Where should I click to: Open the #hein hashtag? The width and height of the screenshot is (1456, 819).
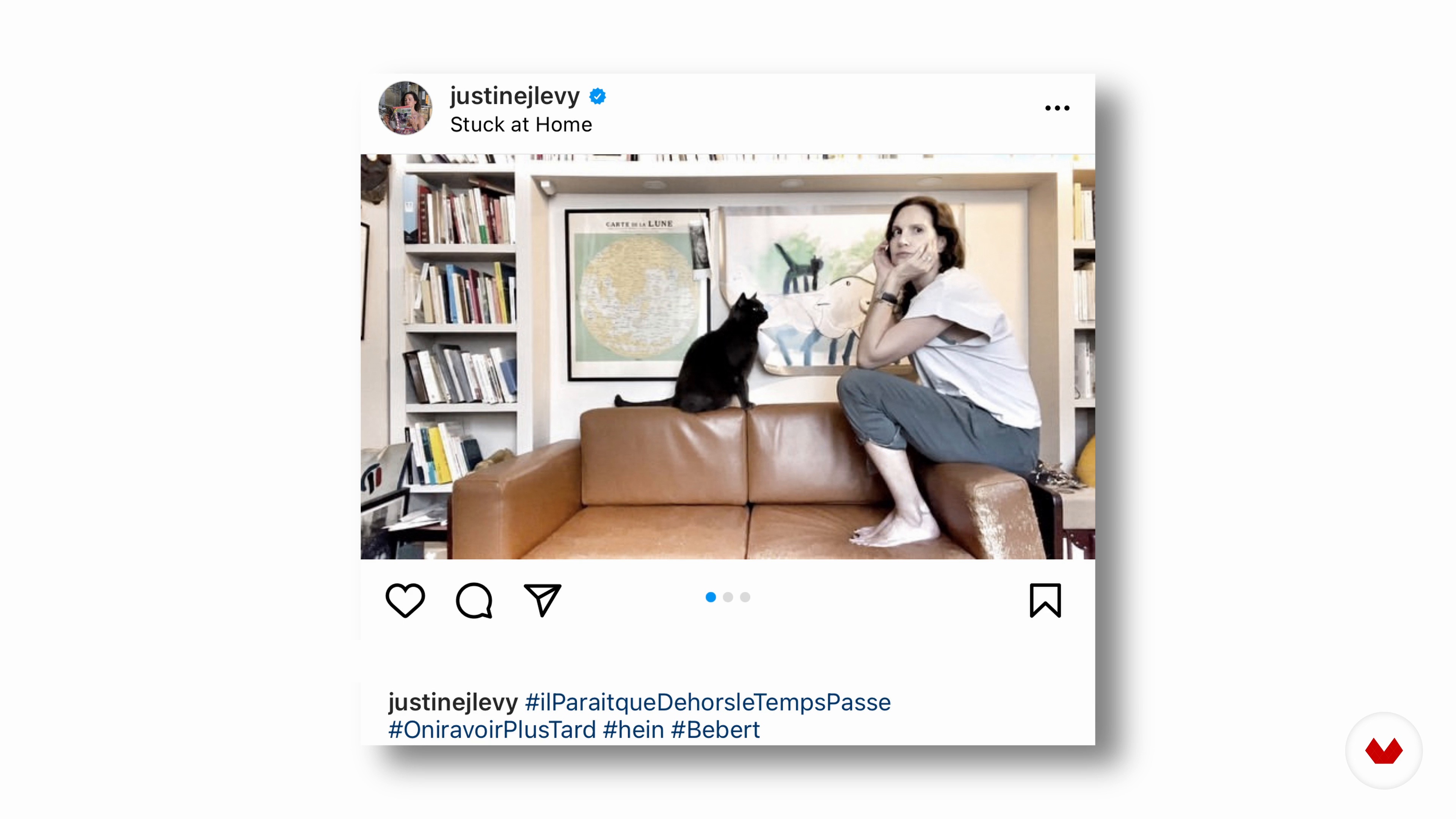coord(633,730)
